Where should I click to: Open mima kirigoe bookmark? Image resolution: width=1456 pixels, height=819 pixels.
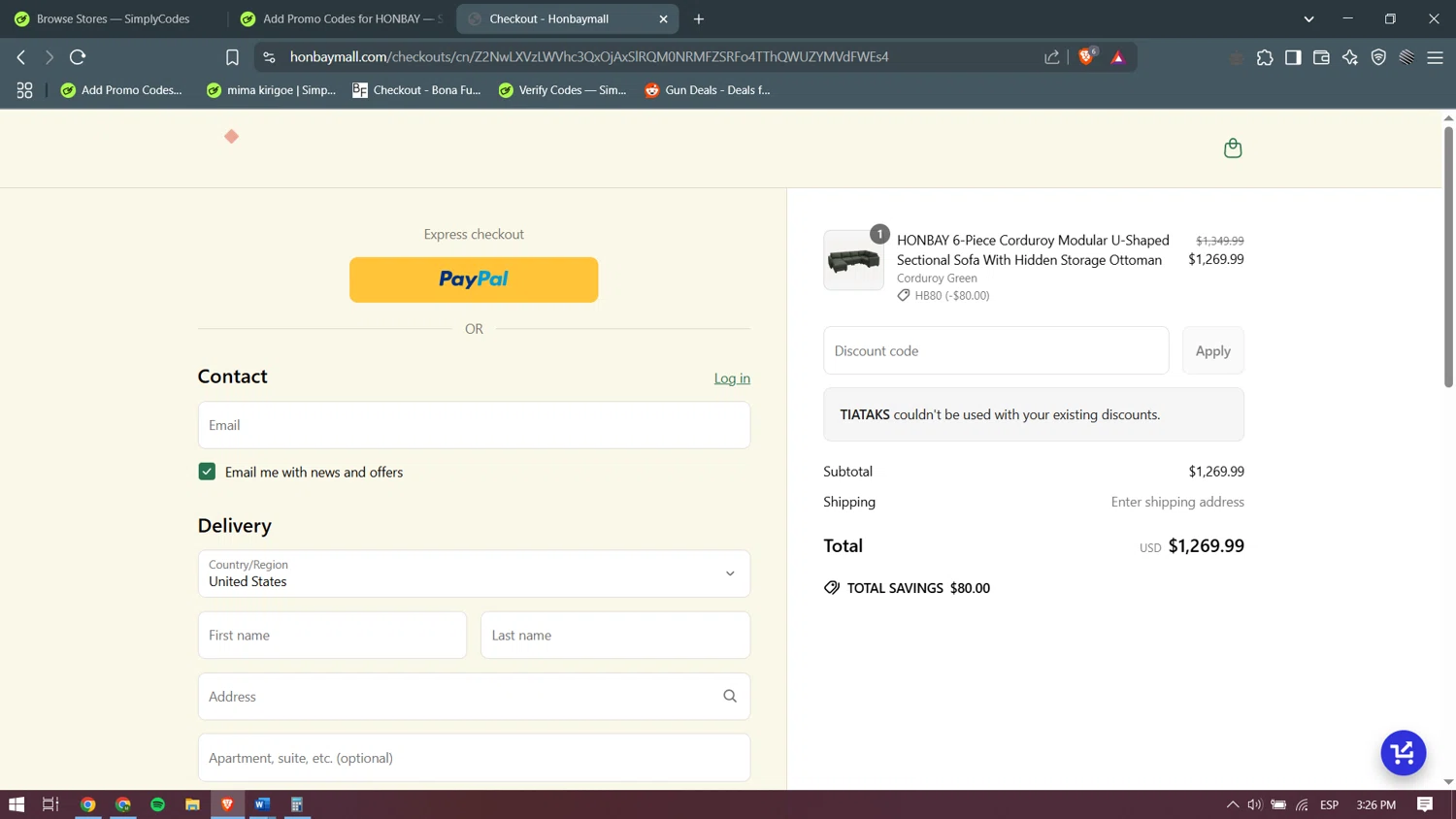coord(271,90)
